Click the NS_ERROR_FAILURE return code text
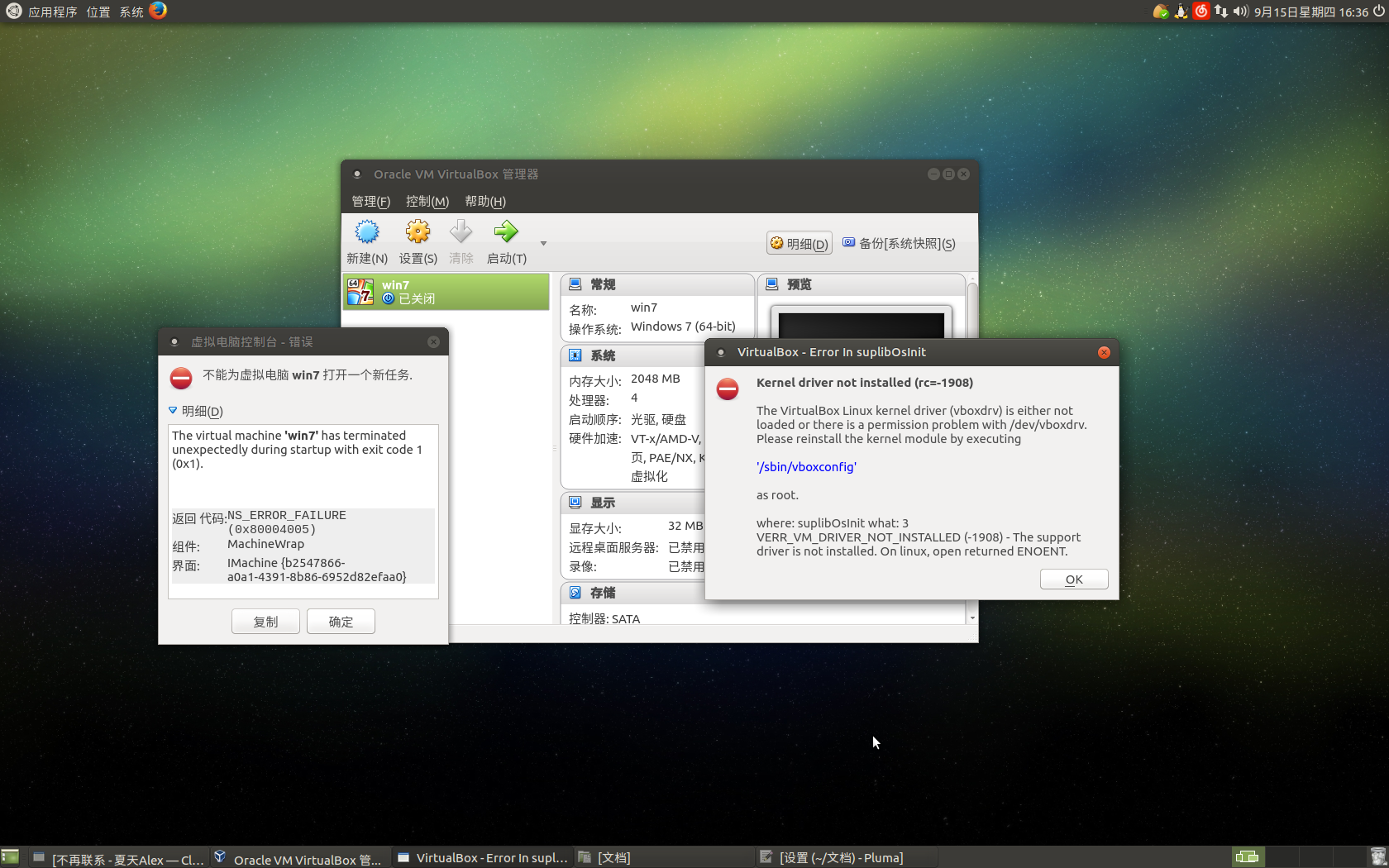This screenshot has height=868, width=1389. 287,522
